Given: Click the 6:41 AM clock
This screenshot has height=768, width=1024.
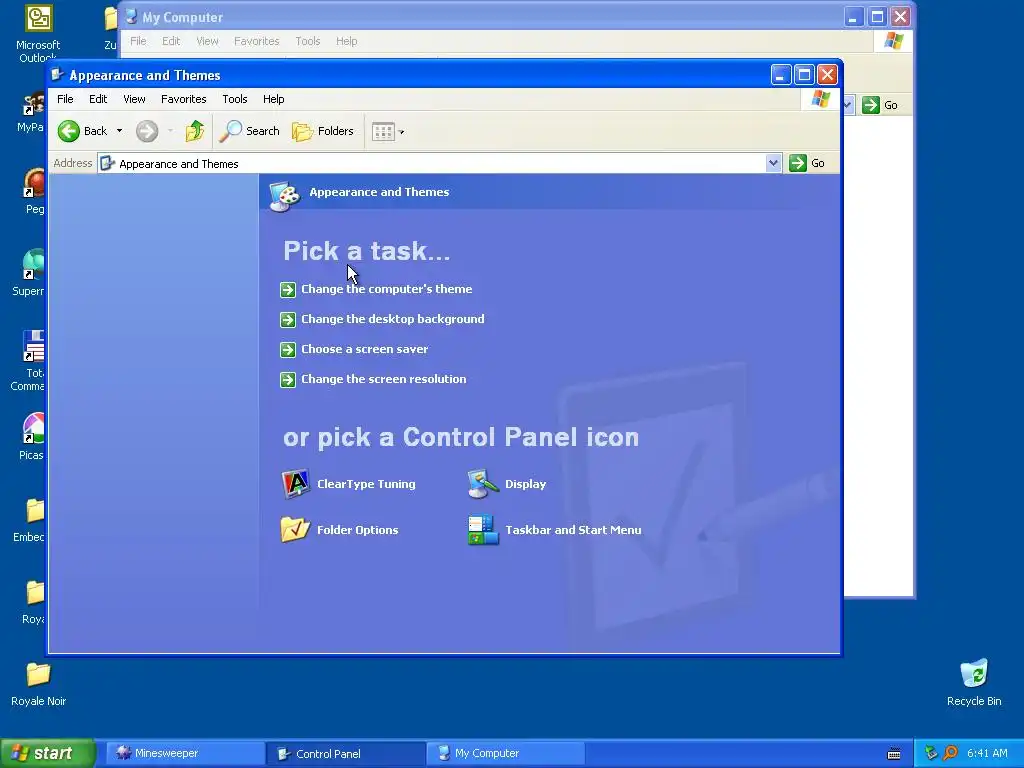Looking at the screenshot, I should pos(987,753).
